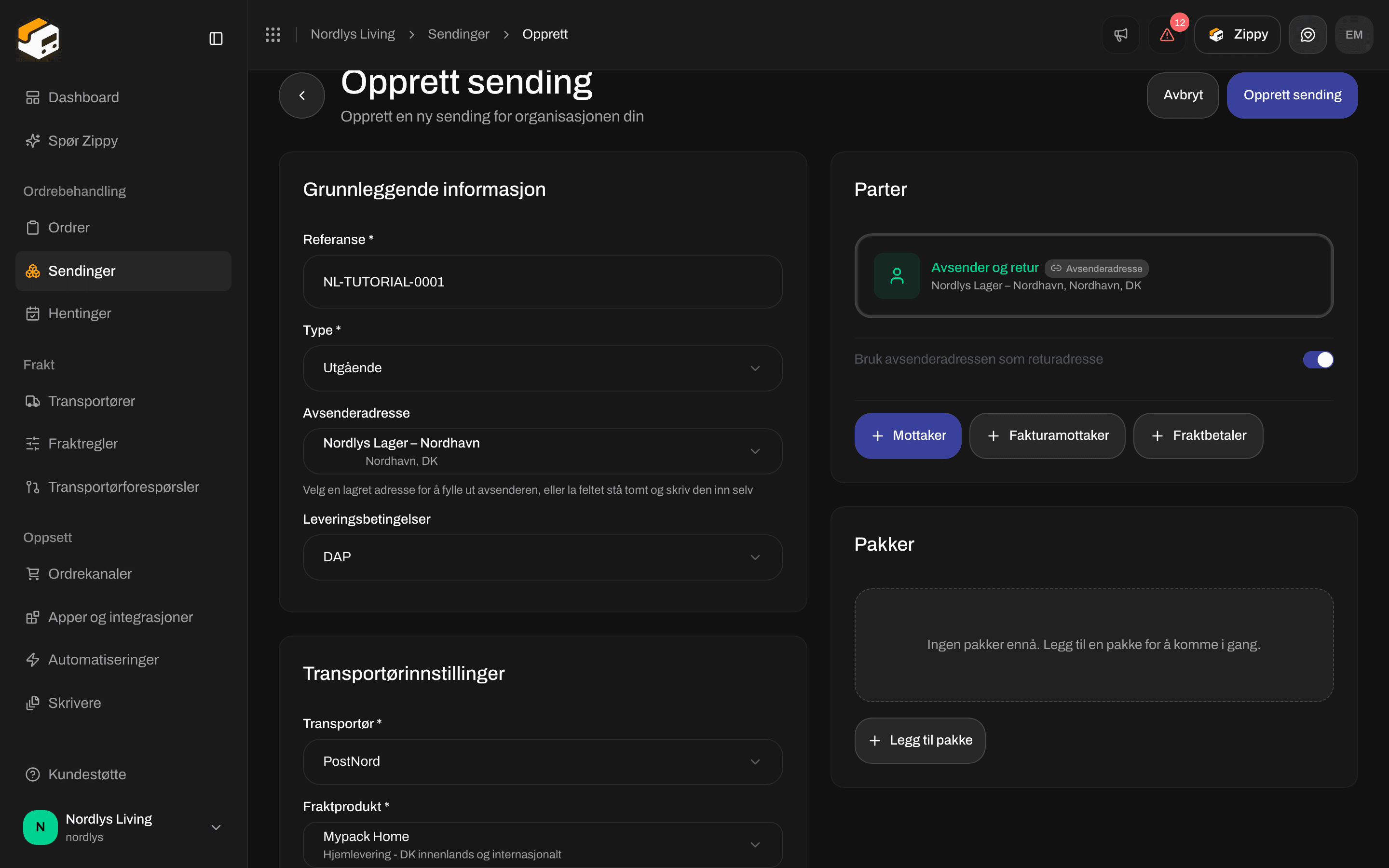
Task: Click Sendinger breadcrumb link
Action: [x=458, y=34]
